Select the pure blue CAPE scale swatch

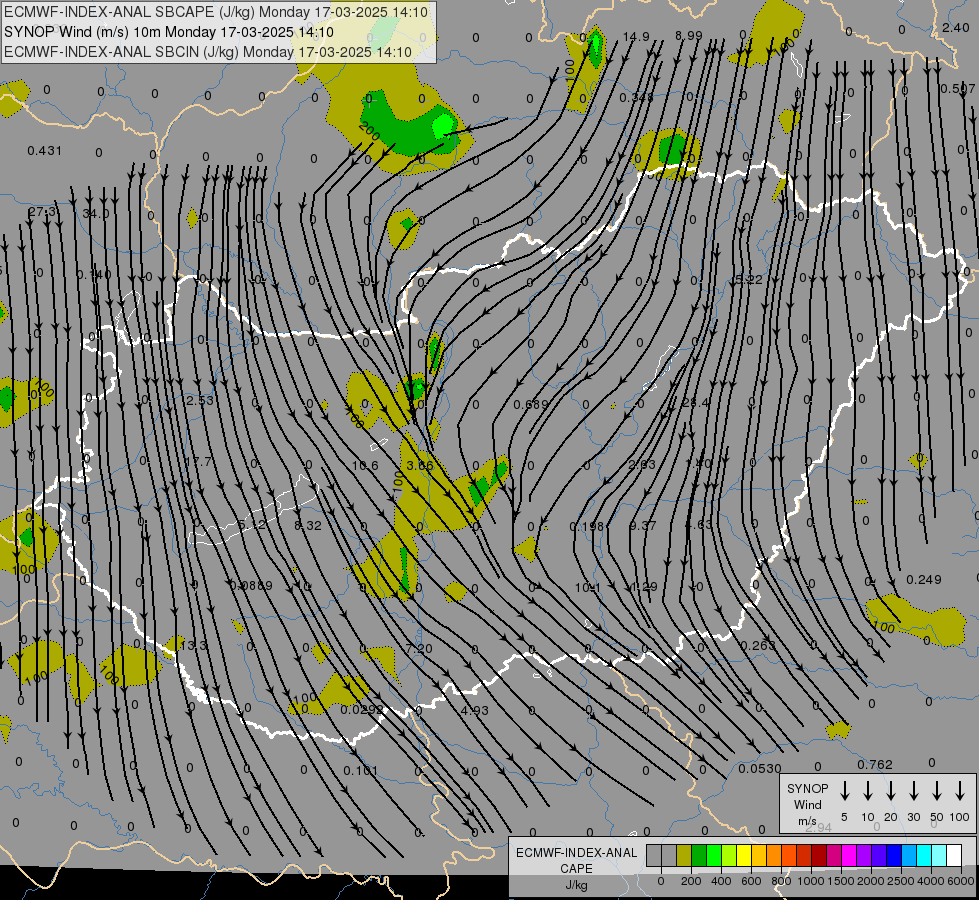coord(894,856)
